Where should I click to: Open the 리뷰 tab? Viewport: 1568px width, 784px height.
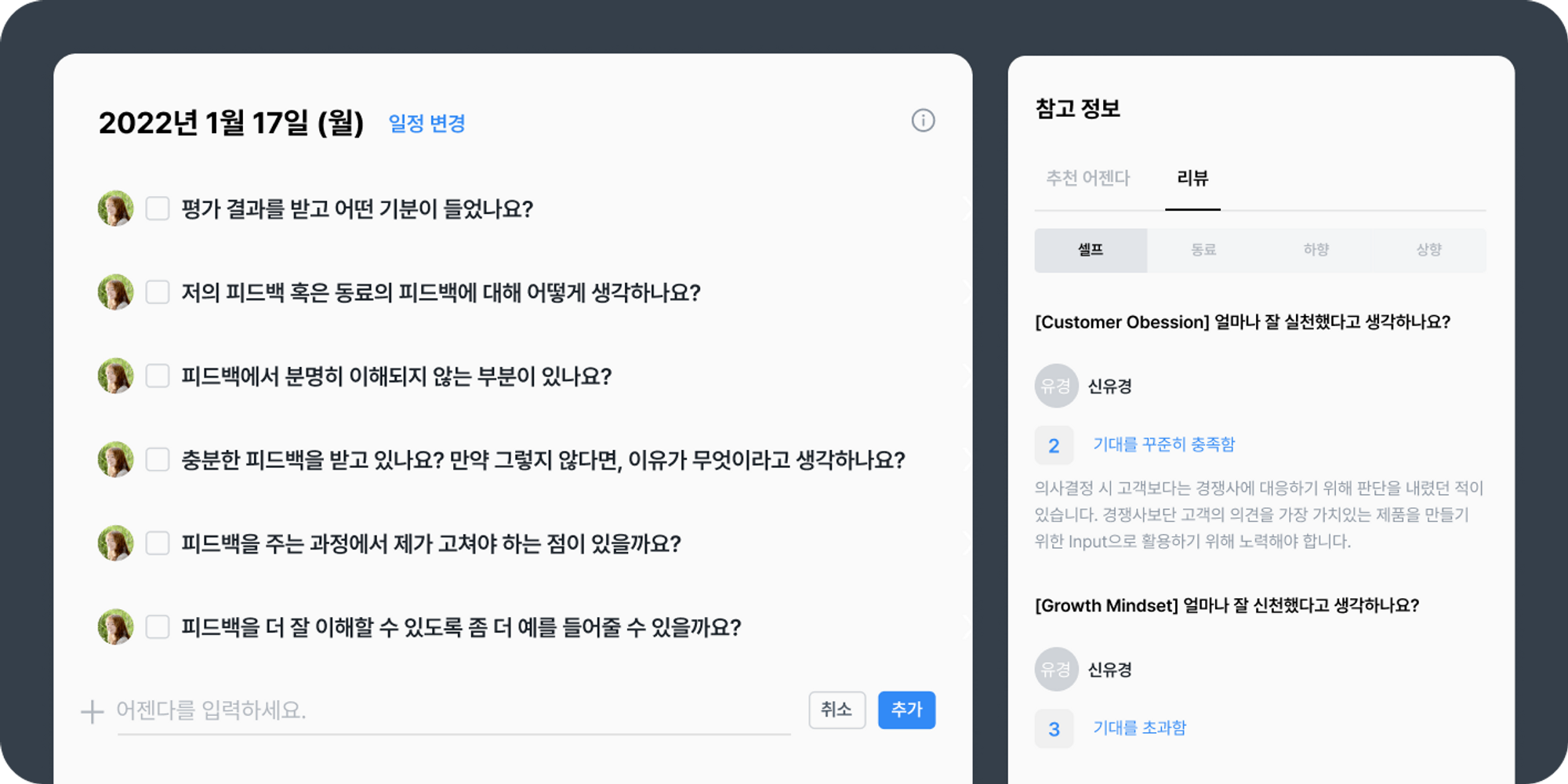1194,179
